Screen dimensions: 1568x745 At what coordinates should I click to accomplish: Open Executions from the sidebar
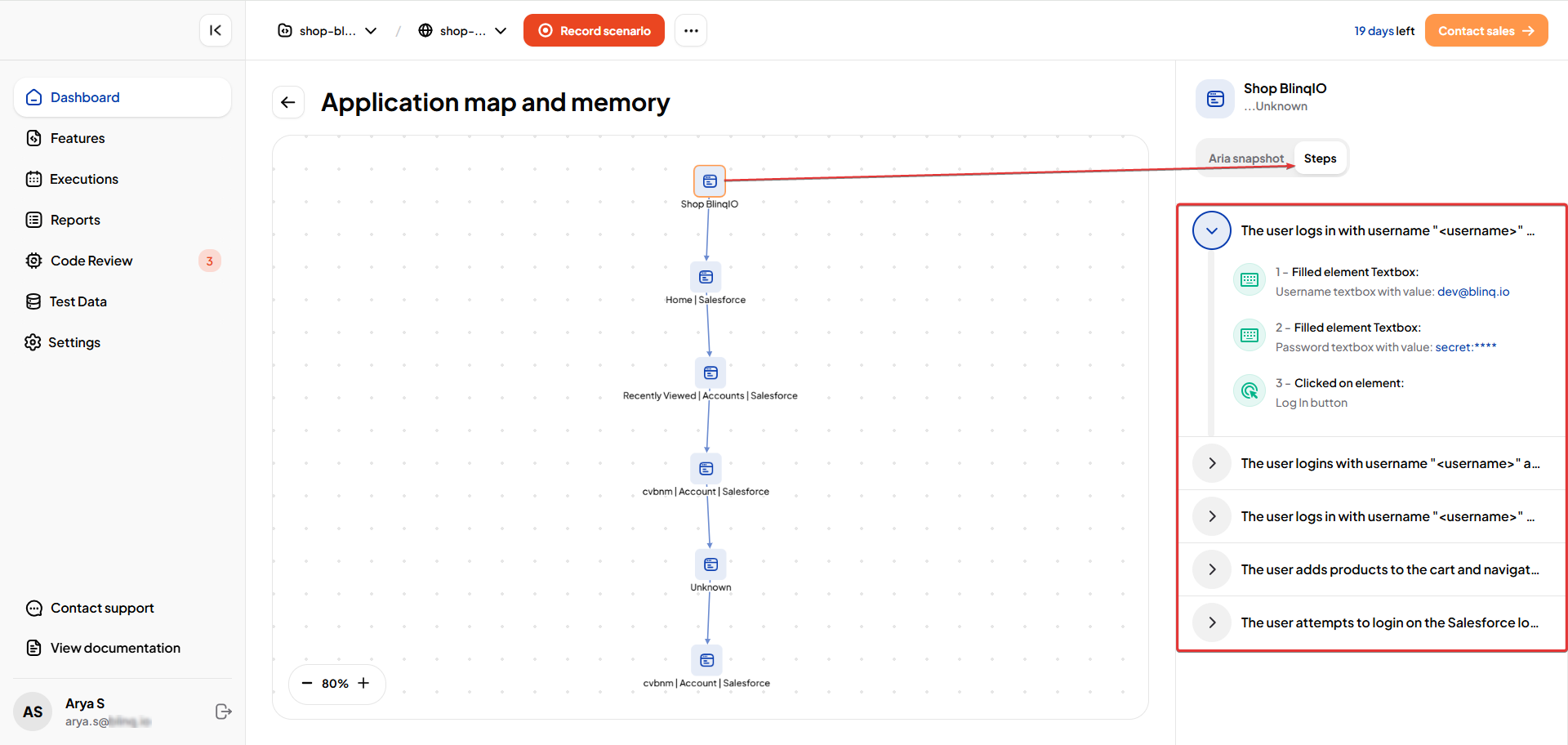pos(84,179)
